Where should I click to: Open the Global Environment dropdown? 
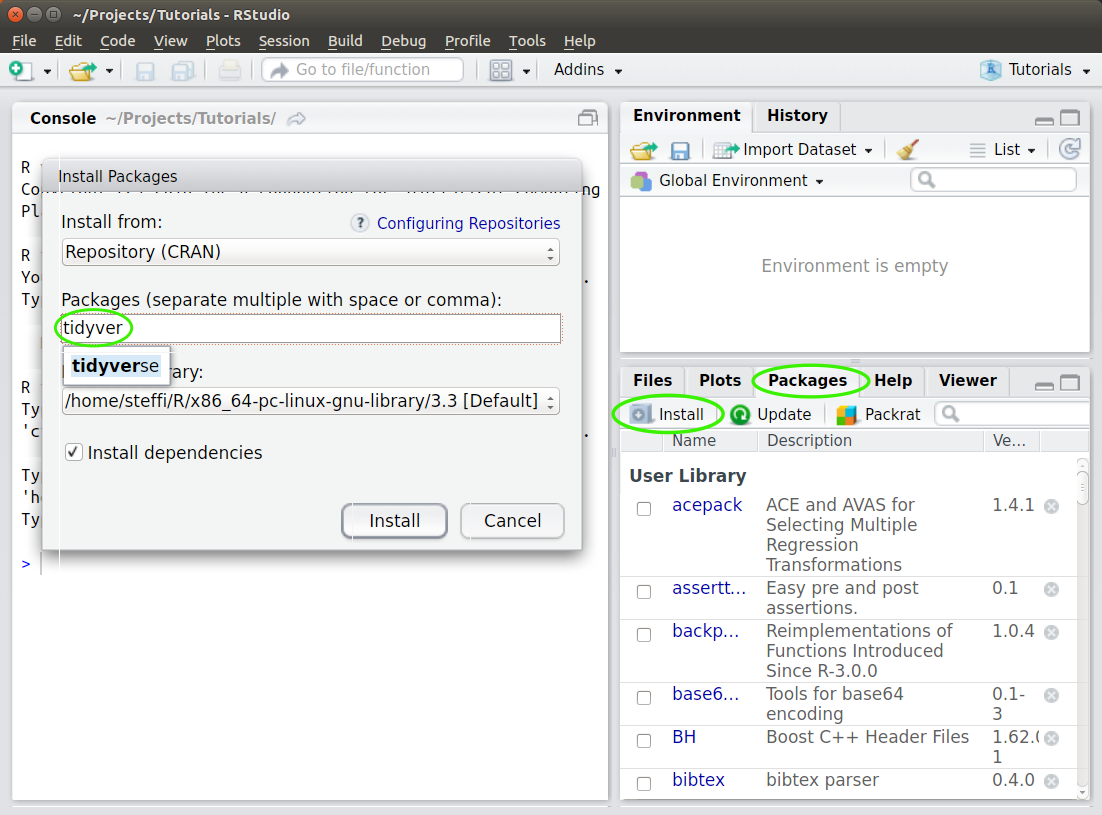coord(727,181)
